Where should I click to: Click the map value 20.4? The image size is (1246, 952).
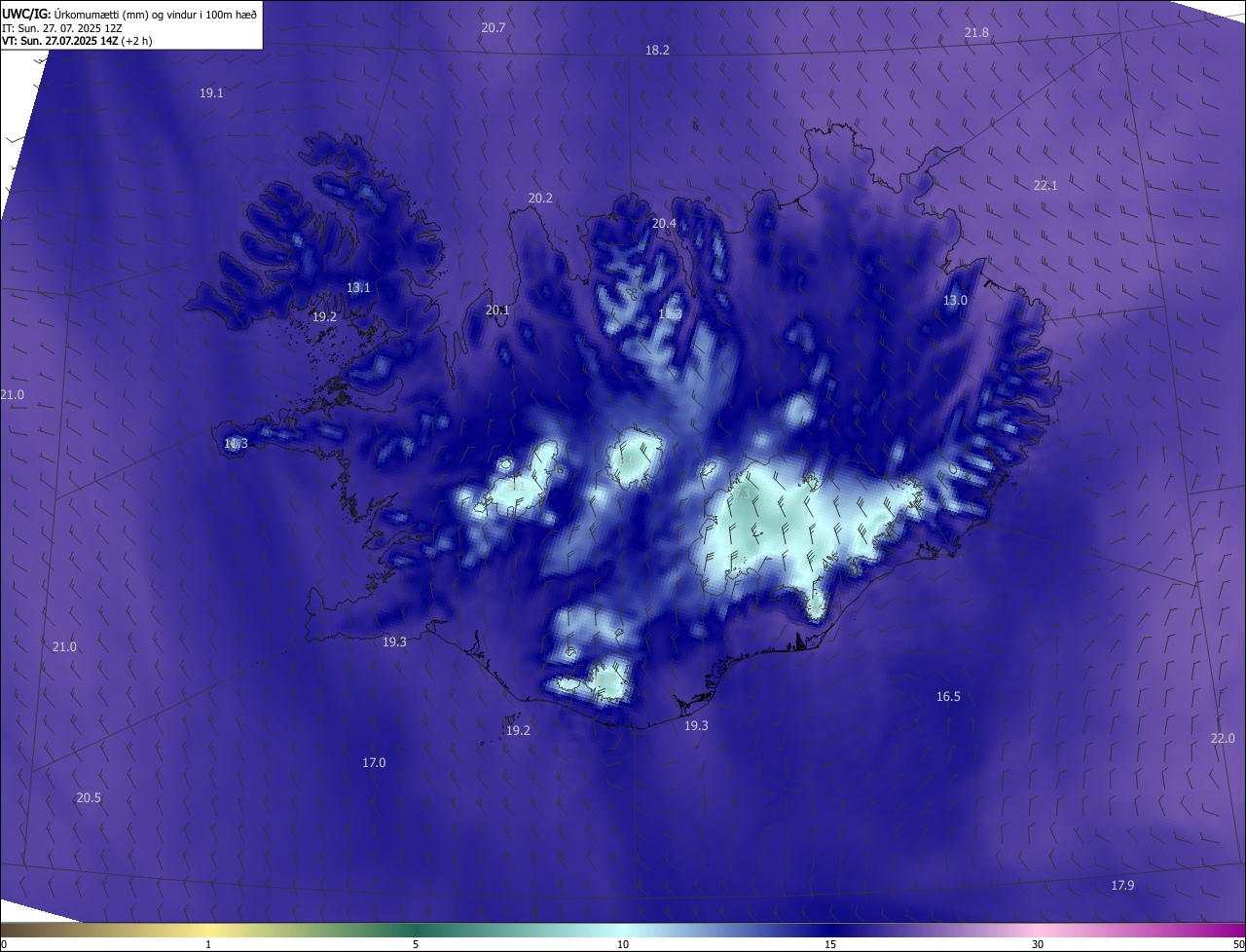click(664, 224)
